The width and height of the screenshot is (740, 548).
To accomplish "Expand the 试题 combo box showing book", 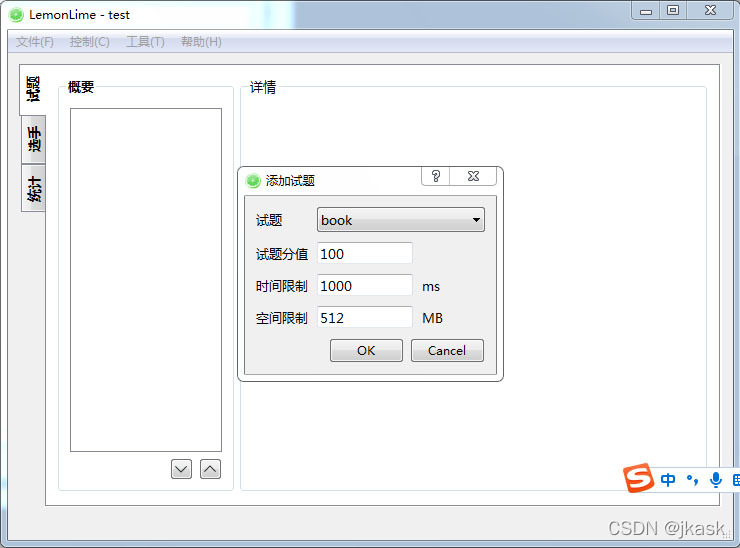I will pos(401,220).
